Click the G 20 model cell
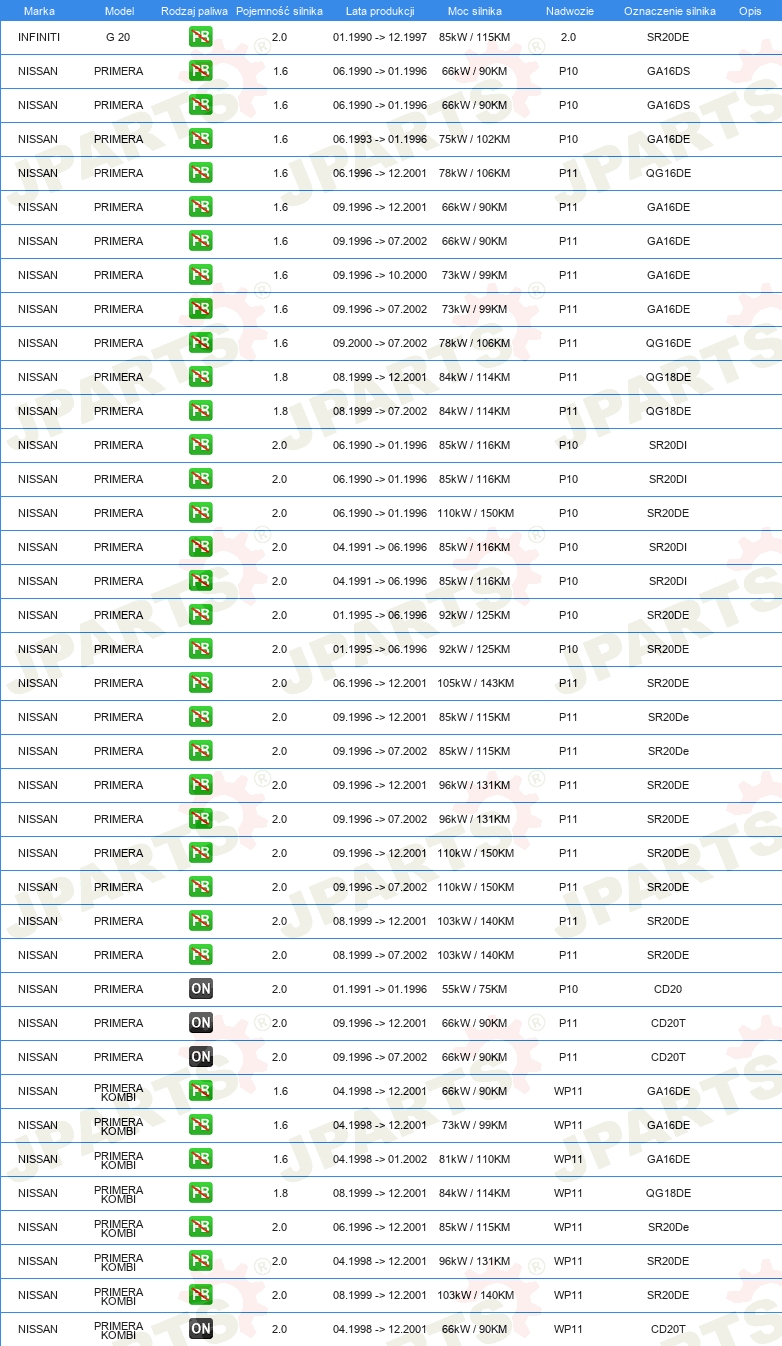This screenshot has width=782, height=1346. point(118,37)
